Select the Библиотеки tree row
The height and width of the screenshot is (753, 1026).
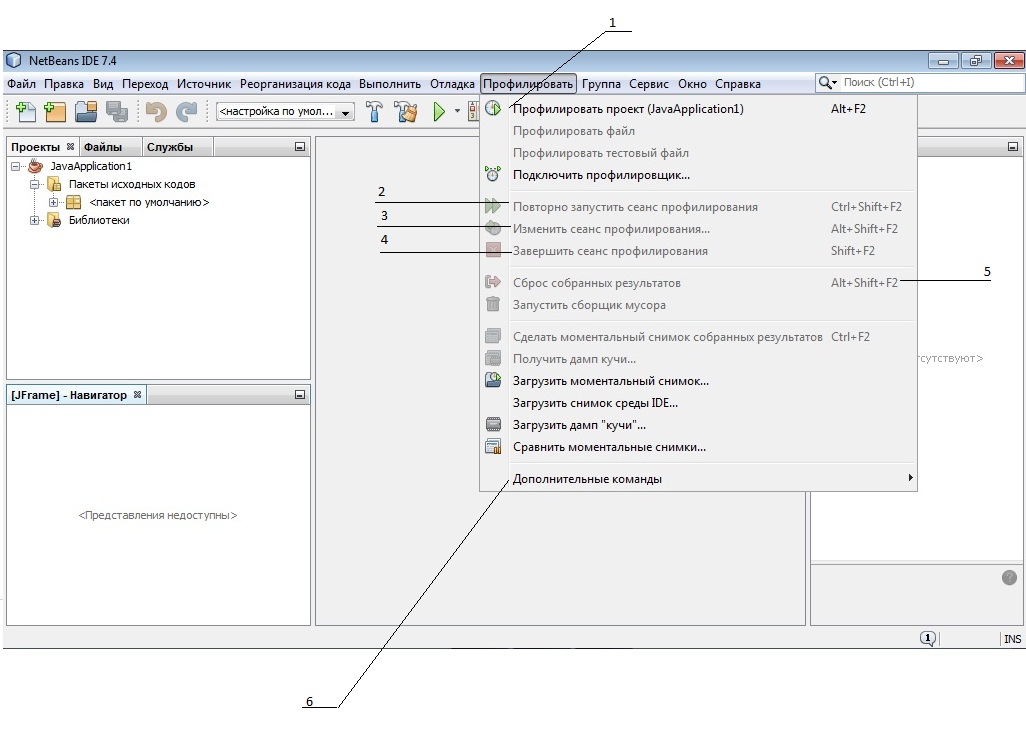[x=89, y=220]
